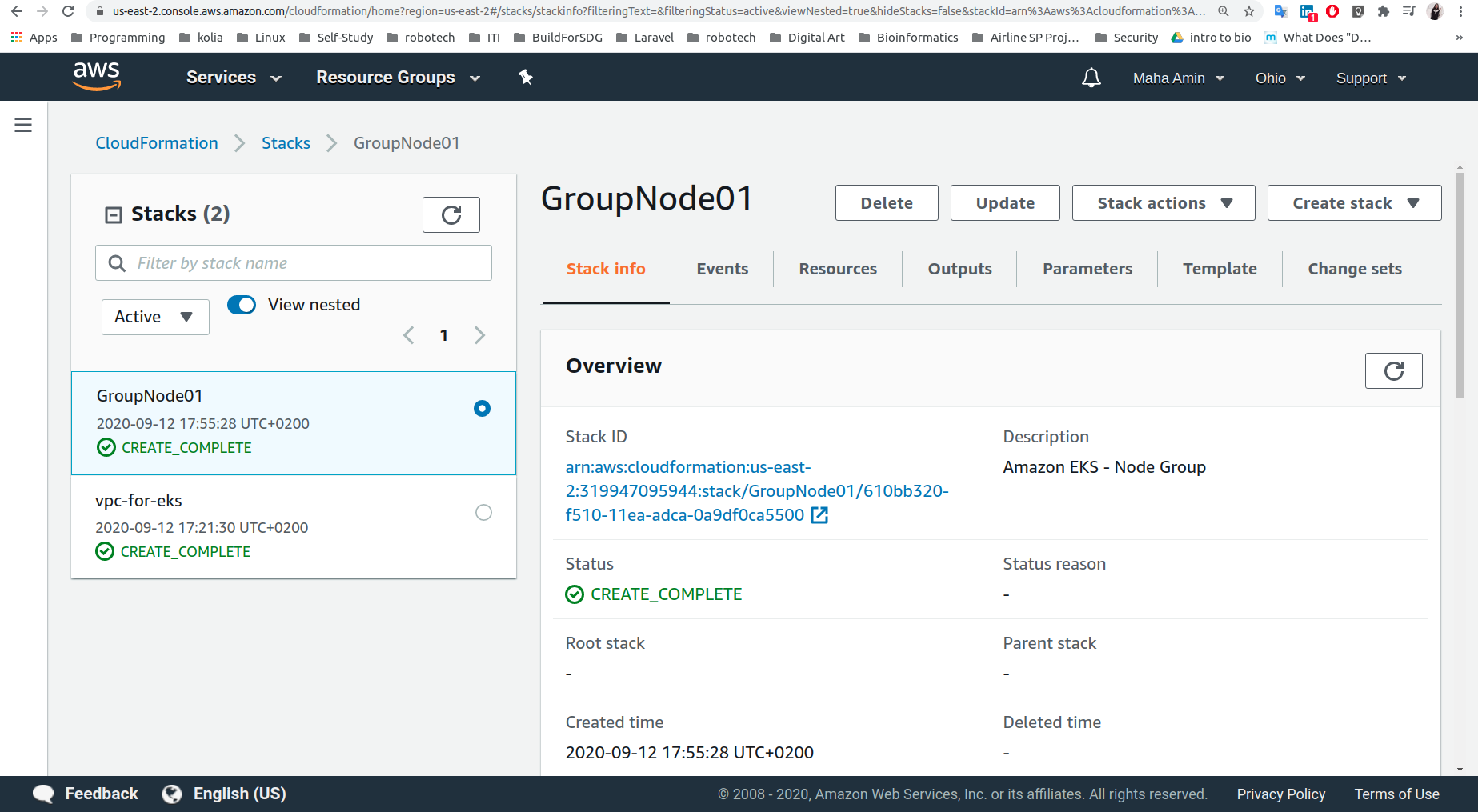
Task: Open the Create stack dropdown
Action: (x=1355, y=203)
